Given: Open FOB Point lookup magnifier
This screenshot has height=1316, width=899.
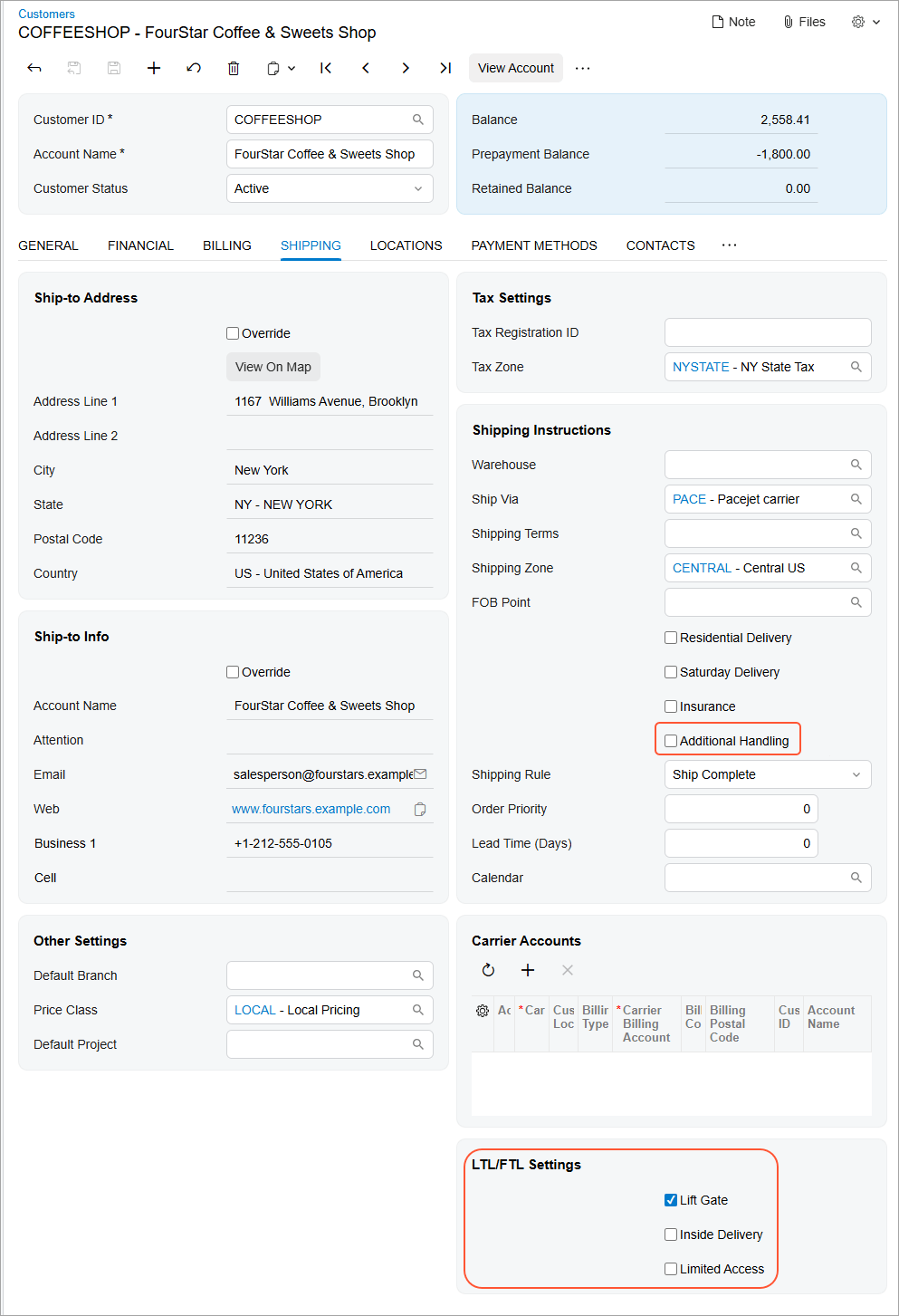Looking at the screenshot, I should click(x=856, y=602).
